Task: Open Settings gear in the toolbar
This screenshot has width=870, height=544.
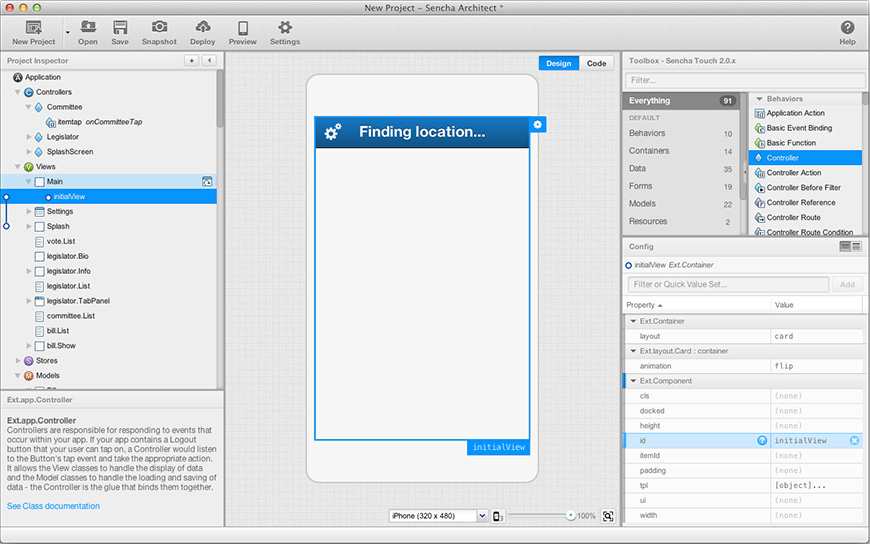Action: (x=285, y=27)
